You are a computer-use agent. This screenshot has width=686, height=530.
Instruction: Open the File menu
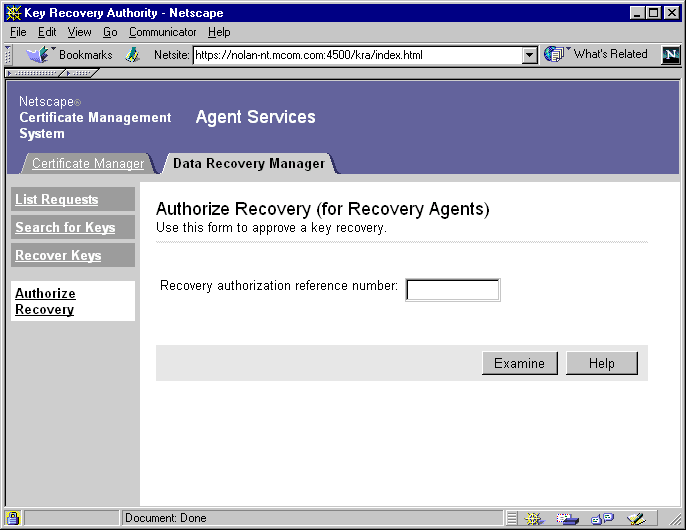click(x=18, y=32)
